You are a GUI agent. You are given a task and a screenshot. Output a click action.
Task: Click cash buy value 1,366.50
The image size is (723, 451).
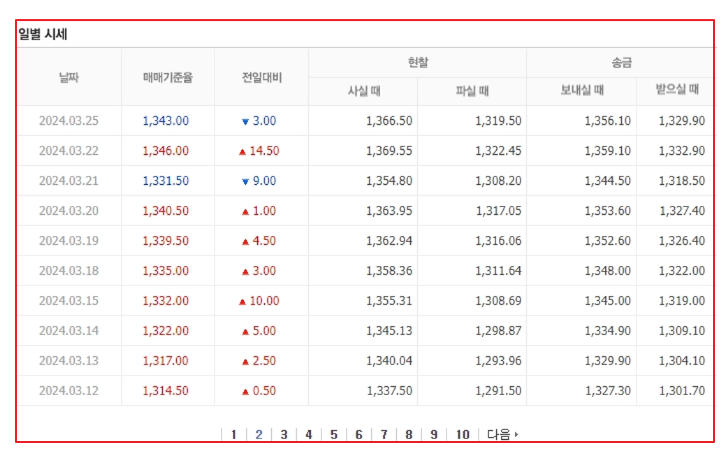point(389,121)
